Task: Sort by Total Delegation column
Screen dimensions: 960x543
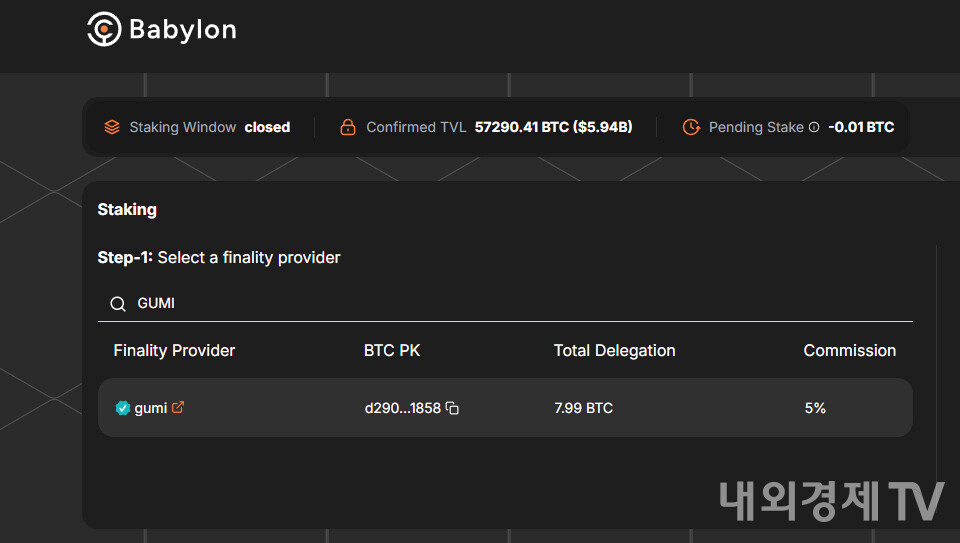Action: (614, 350)
